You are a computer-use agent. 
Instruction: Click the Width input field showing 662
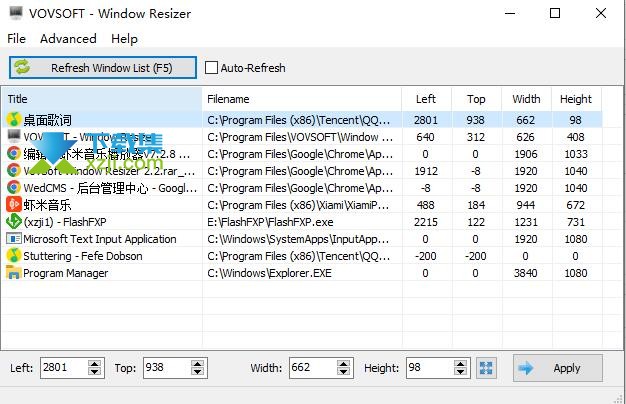(313, 368)
